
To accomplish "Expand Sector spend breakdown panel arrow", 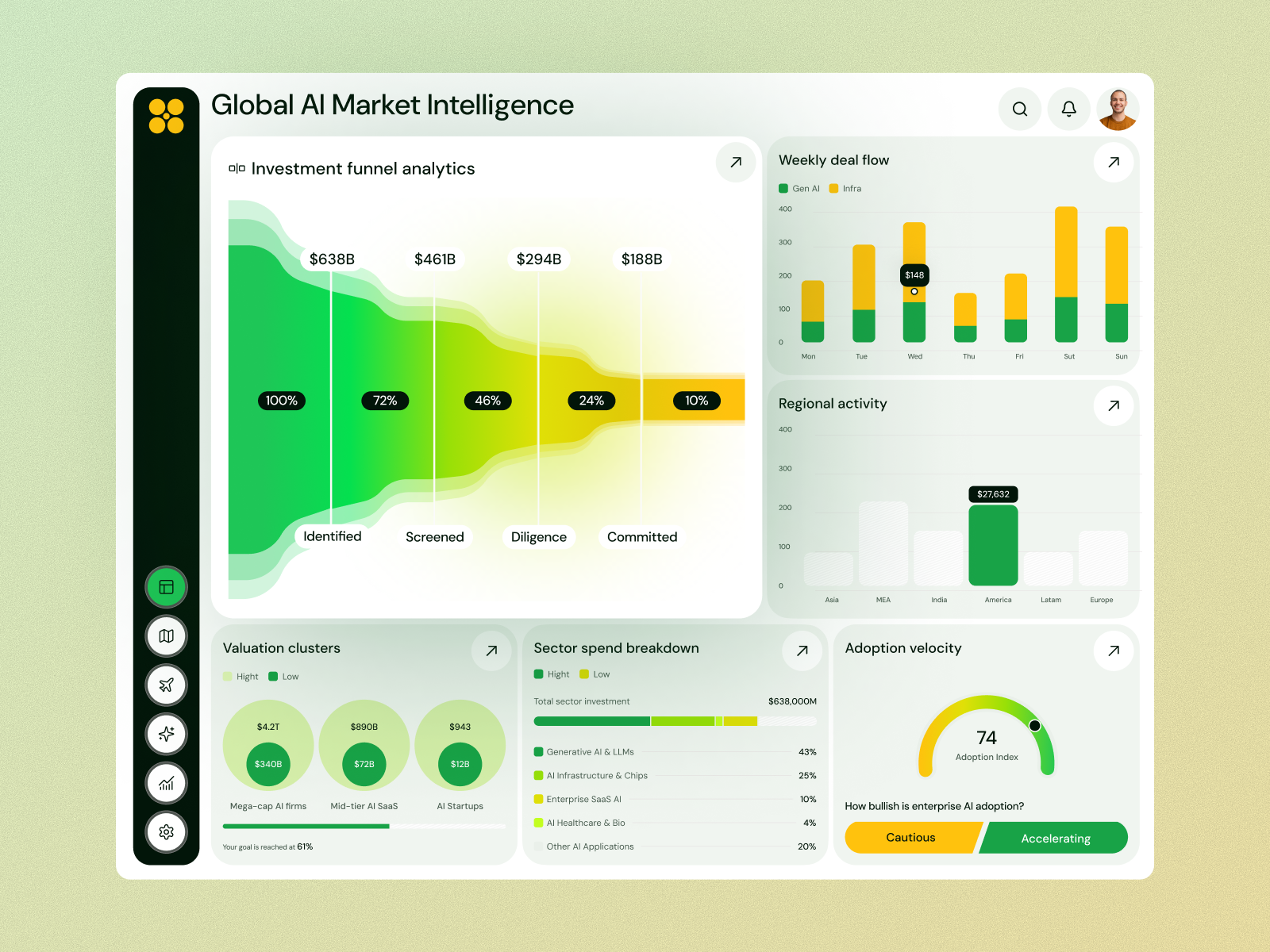I will pyautogui.click(x=802, y=651).
